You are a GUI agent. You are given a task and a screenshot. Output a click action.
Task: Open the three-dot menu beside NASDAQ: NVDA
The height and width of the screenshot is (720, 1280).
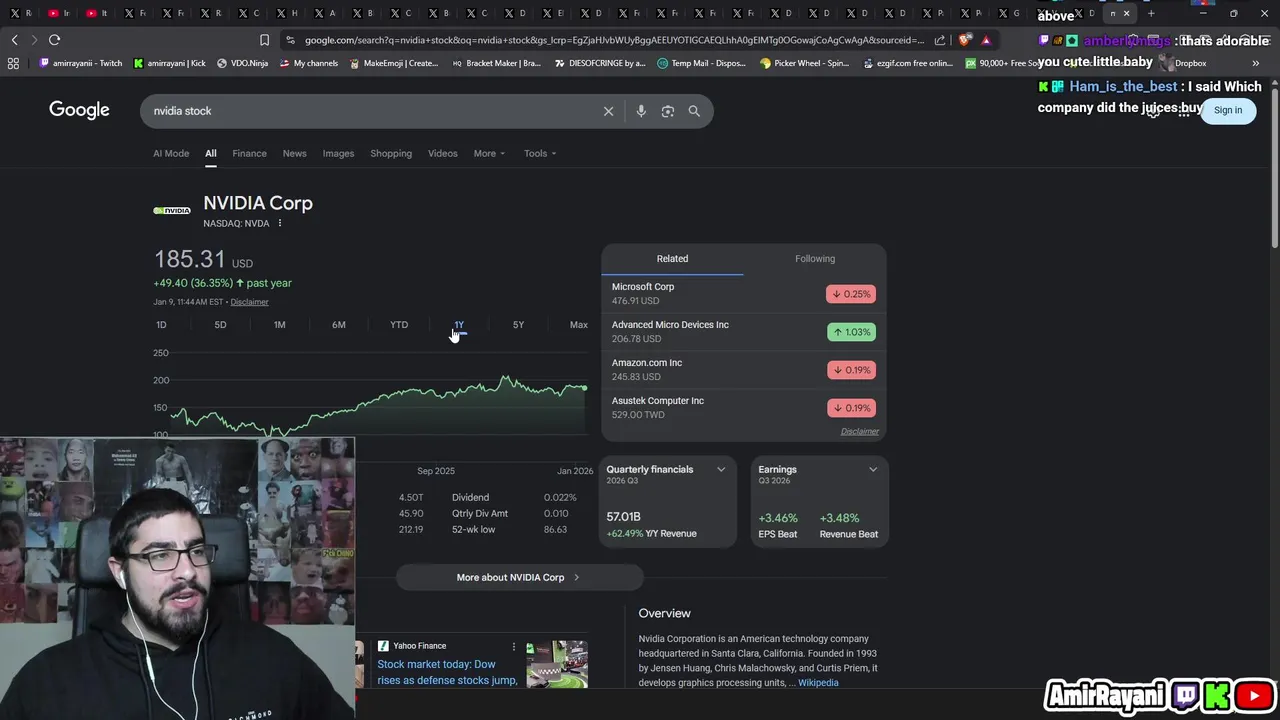(280, 223)
